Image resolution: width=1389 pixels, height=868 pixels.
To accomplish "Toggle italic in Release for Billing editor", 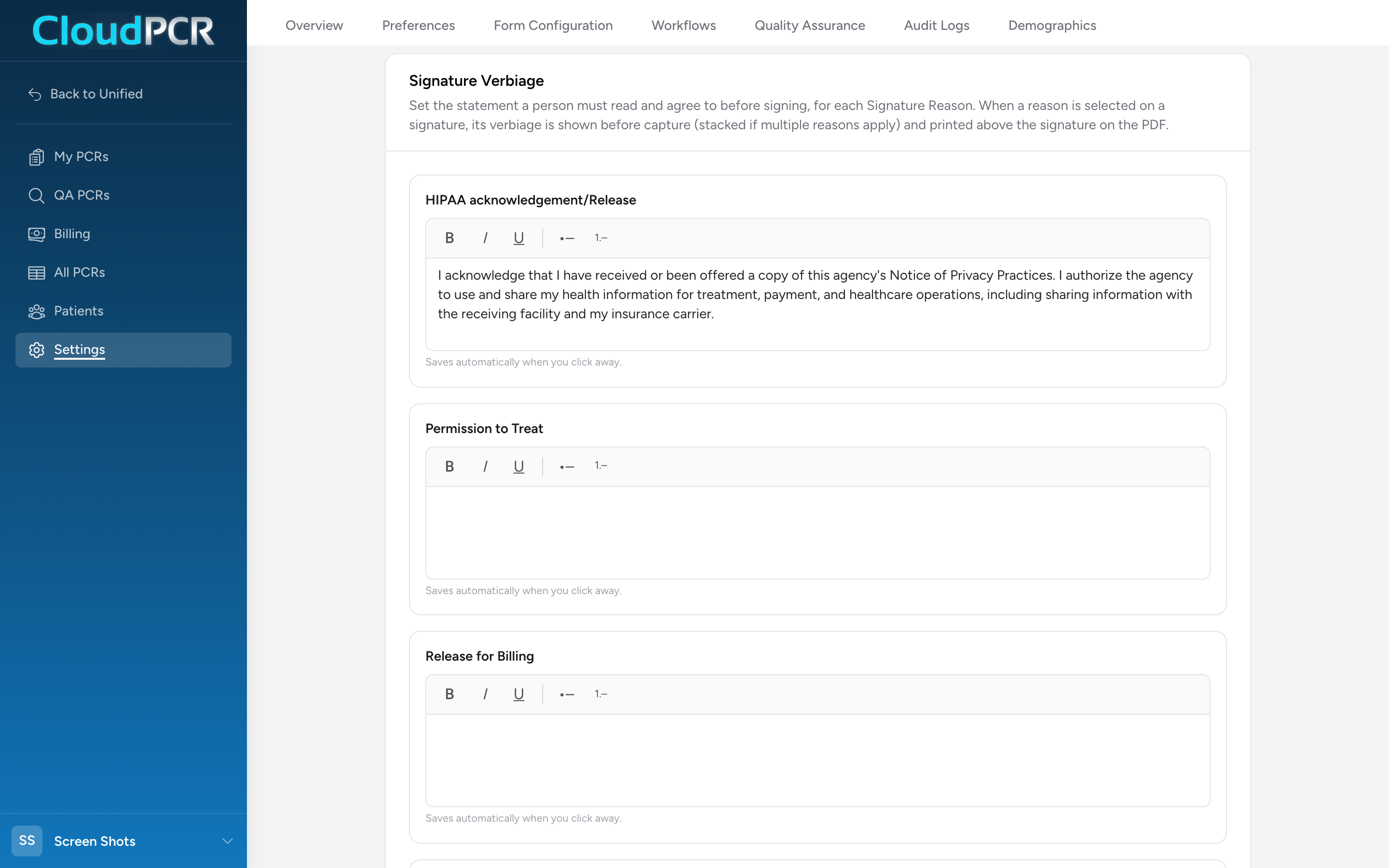I will point(485,694).
